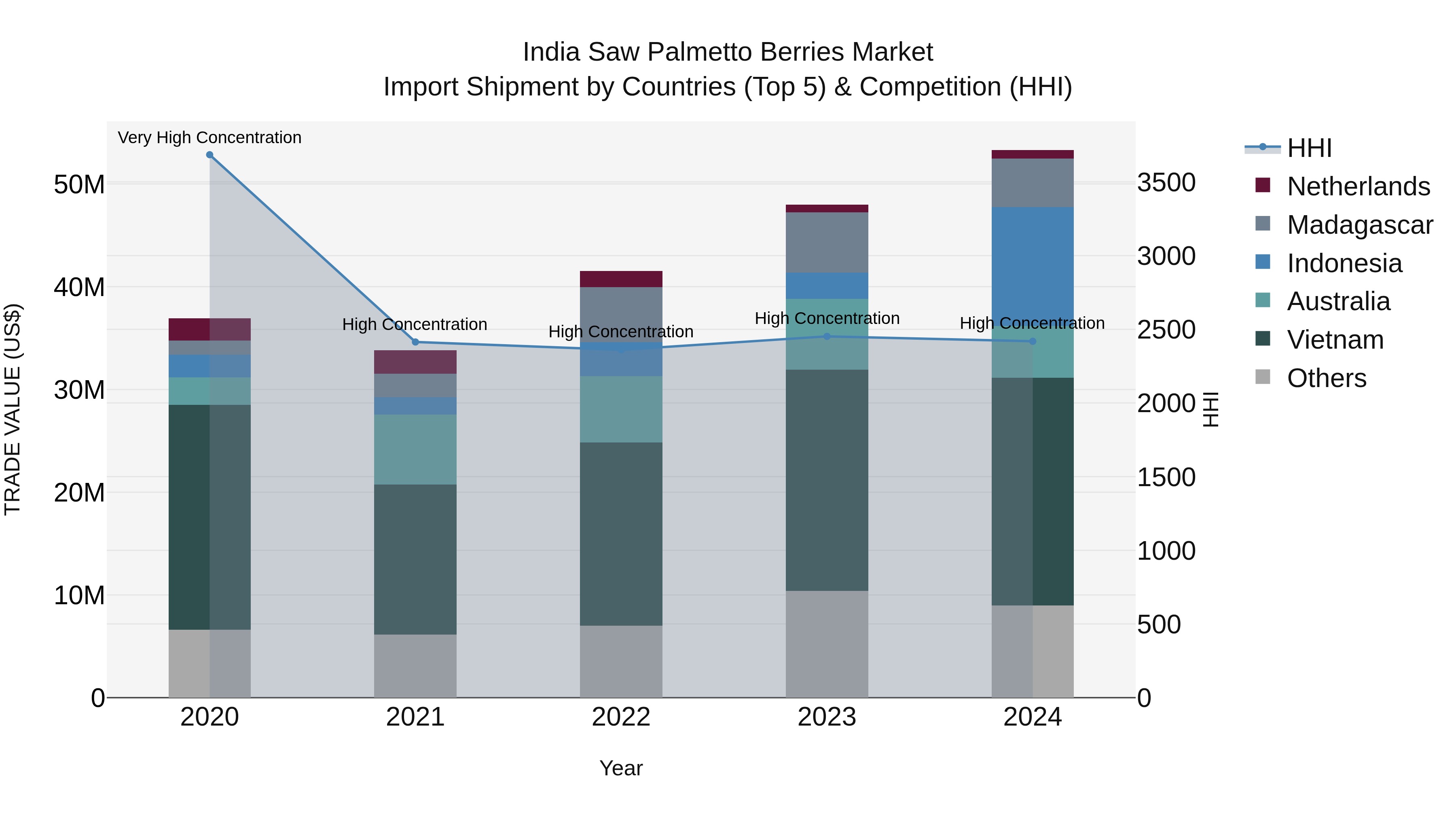1456x819 pixels.
Task: Click the Vietnam legend color swatch
Action: (1262, 339)
